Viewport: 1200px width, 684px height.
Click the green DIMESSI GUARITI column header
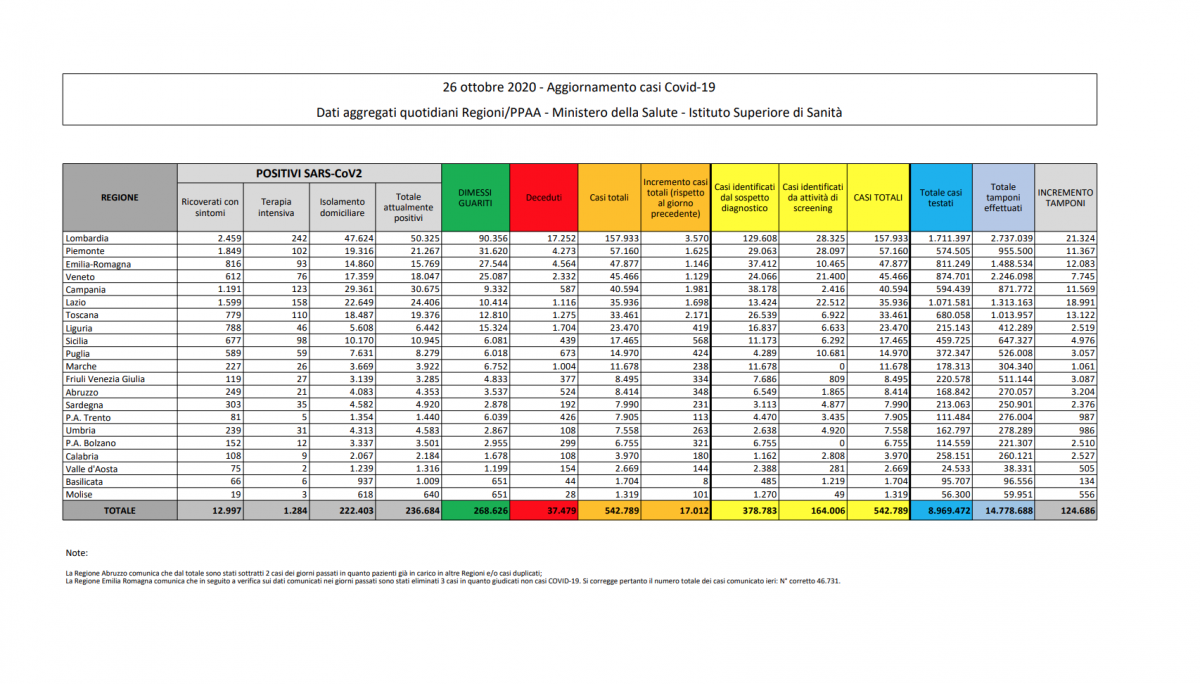click(x=475, y=197)
